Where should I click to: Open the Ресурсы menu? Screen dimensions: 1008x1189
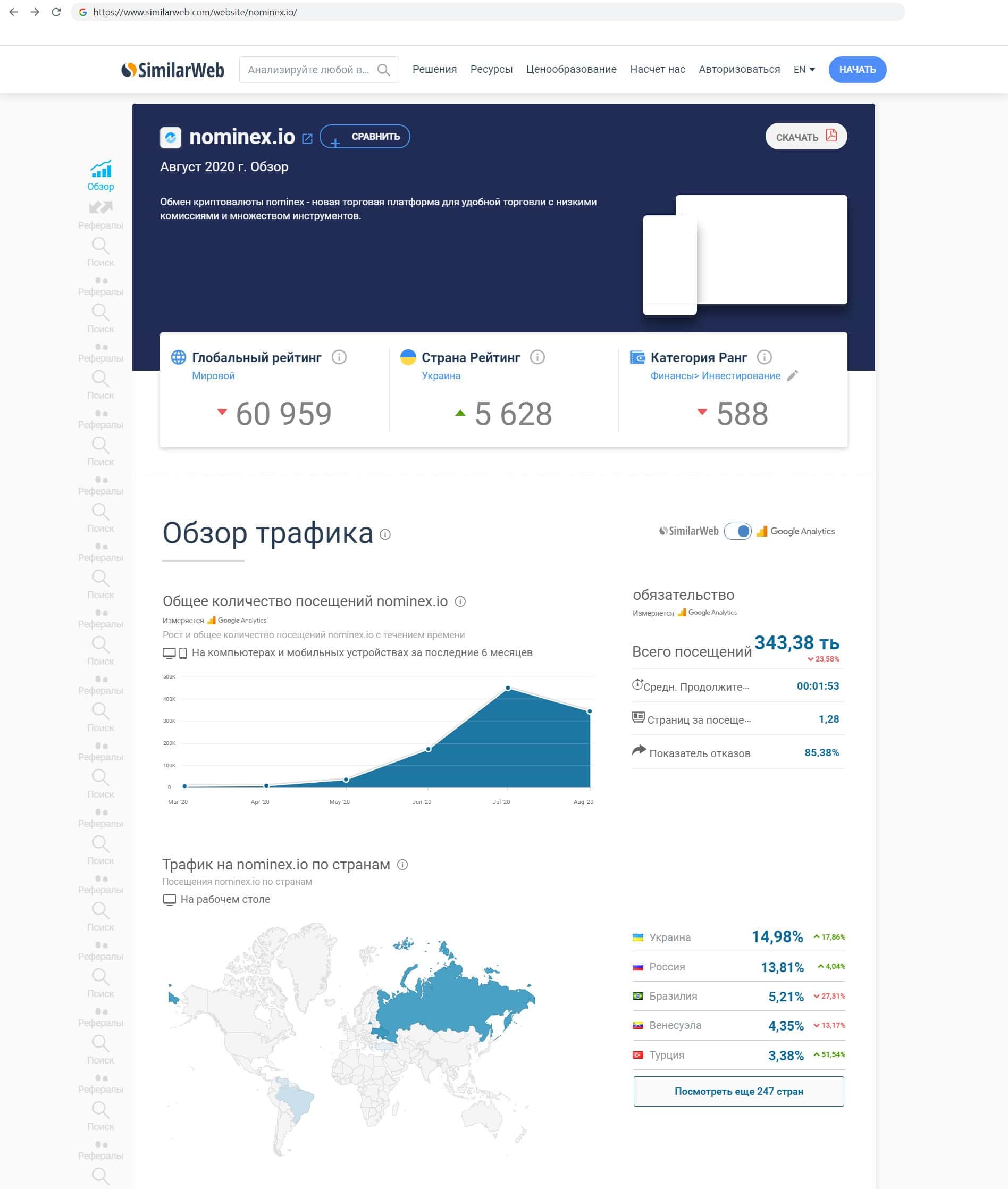click(491, 69)
